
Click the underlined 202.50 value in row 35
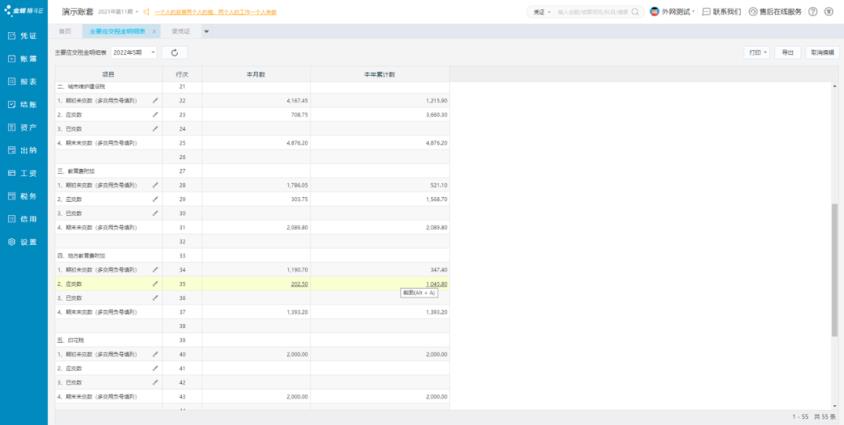(x=299, y=284)
